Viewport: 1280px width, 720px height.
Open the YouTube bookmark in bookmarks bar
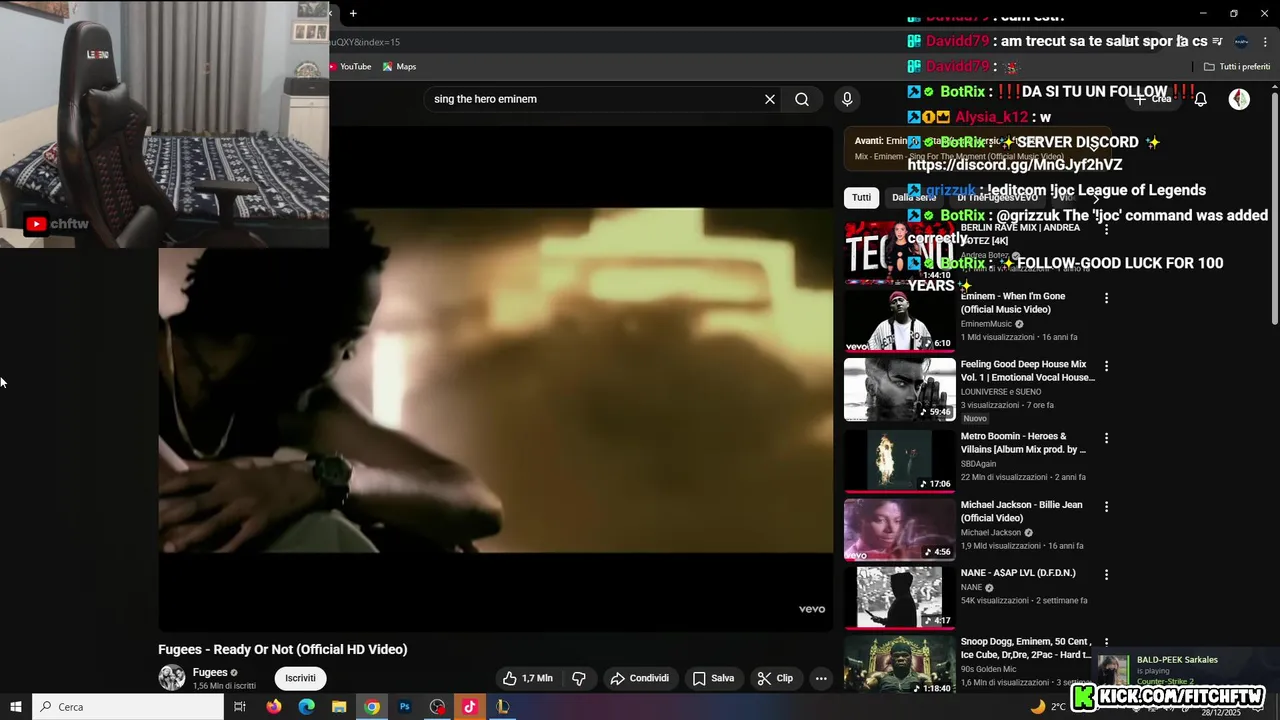point(350,67)
